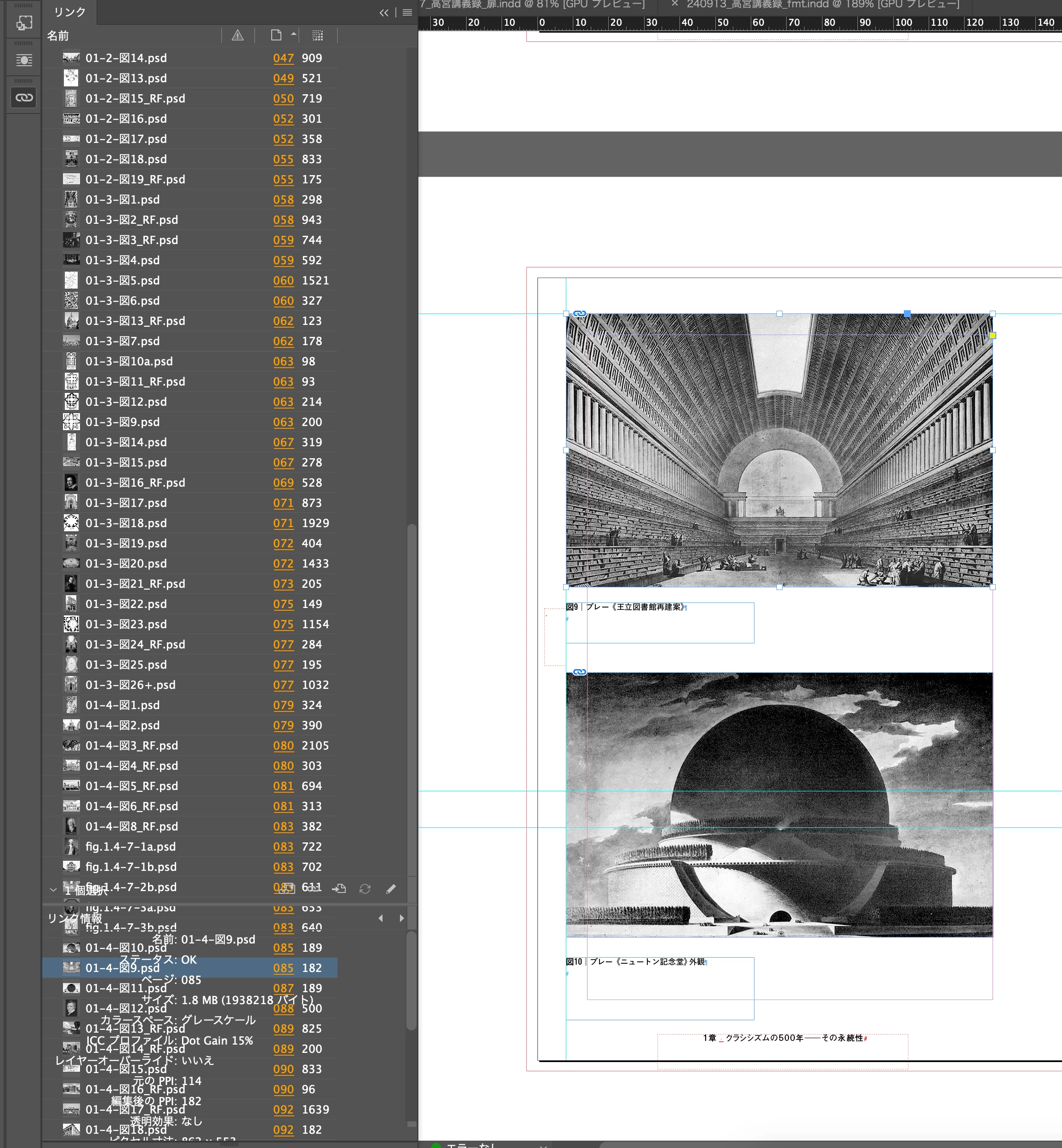Select the リンク panel tab
Screen dimensions: 1062x1148
[69, 12]
